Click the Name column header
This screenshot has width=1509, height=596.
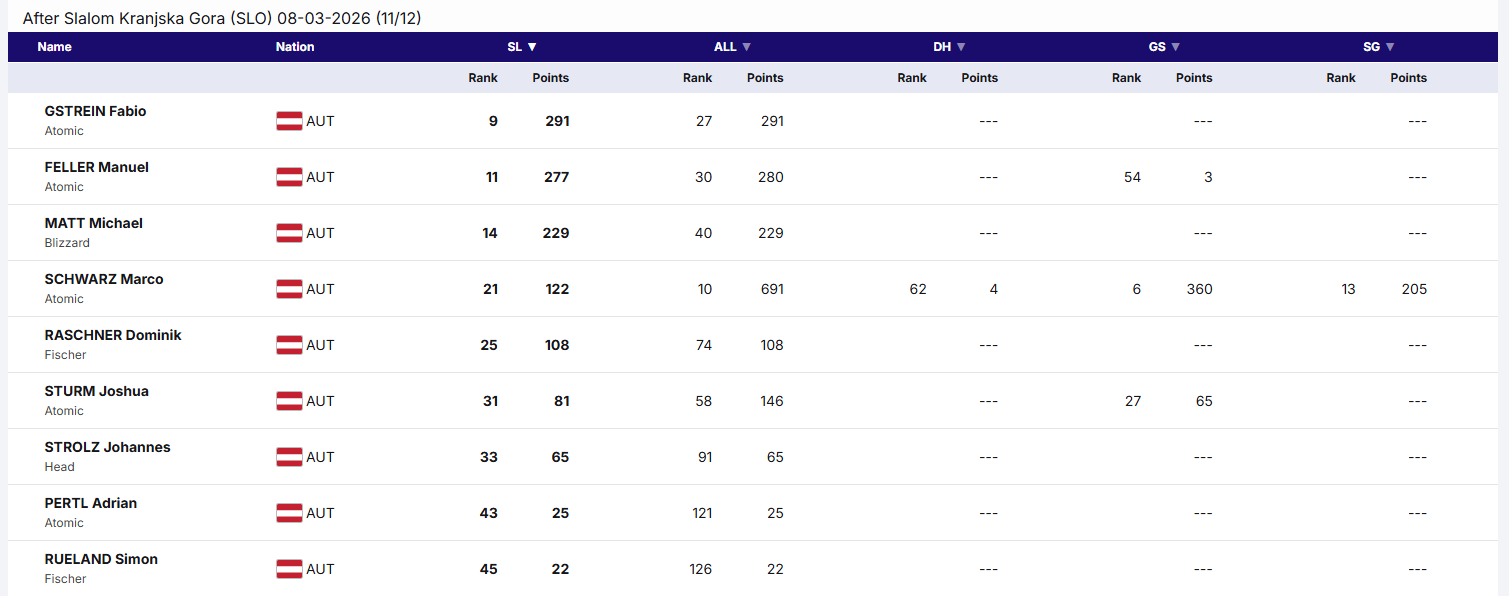[x=54, y=47]
